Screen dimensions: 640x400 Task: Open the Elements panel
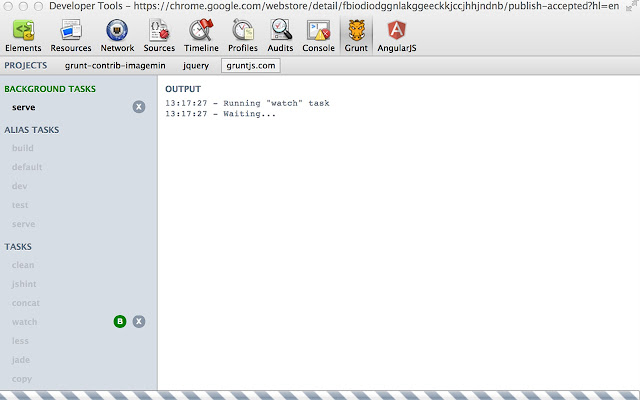23,36
